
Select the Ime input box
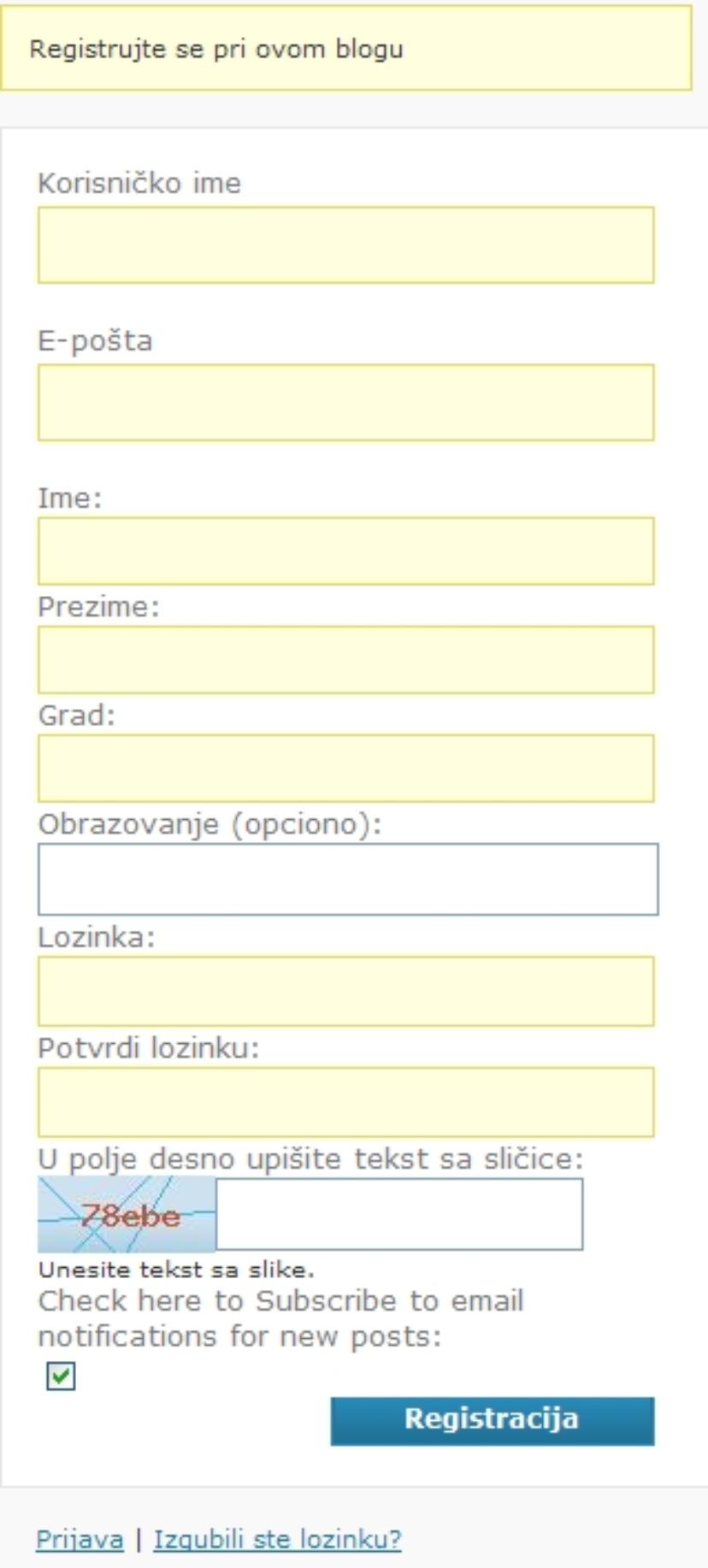345,551
